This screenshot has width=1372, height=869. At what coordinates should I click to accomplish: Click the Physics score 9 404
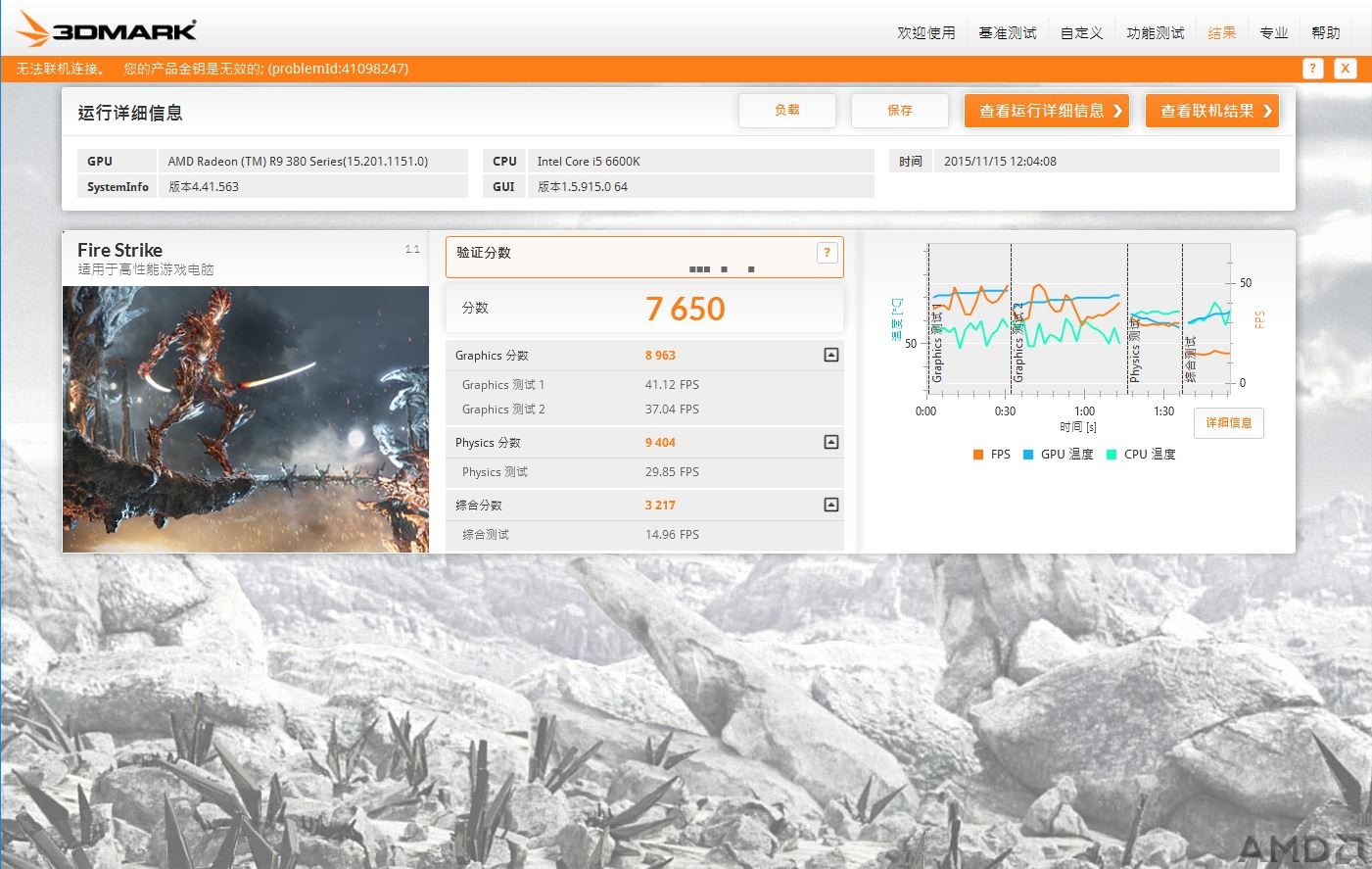(x=660, y=443)
